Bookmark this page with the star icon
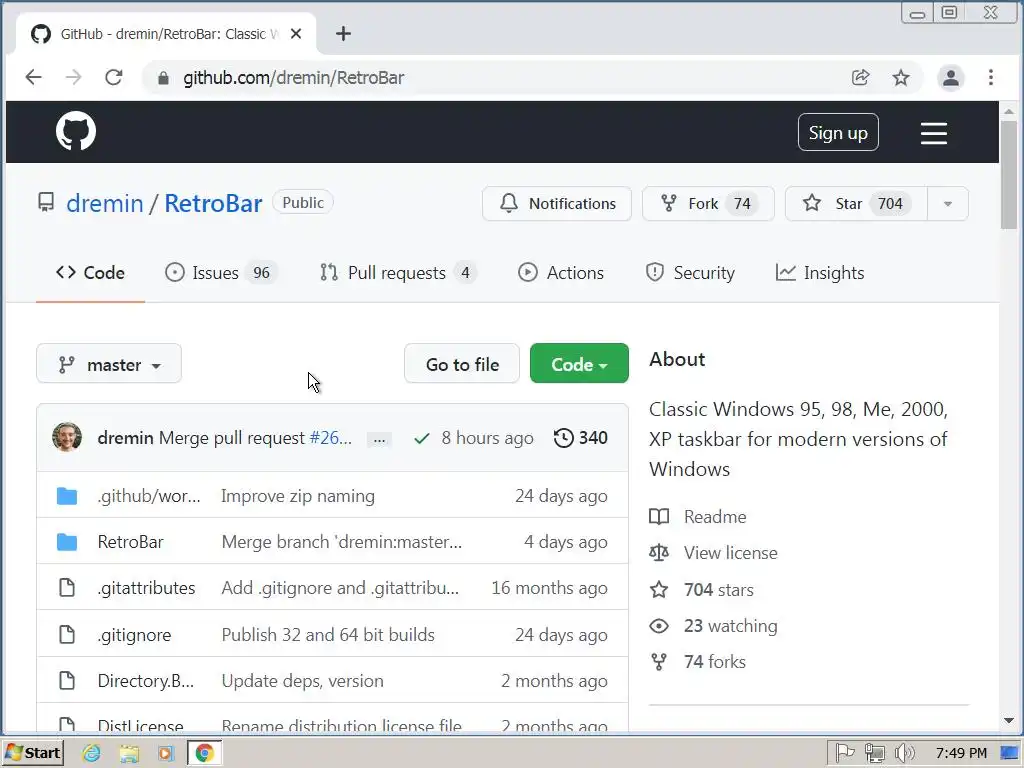1024x768 pixels. pos(901,77)
